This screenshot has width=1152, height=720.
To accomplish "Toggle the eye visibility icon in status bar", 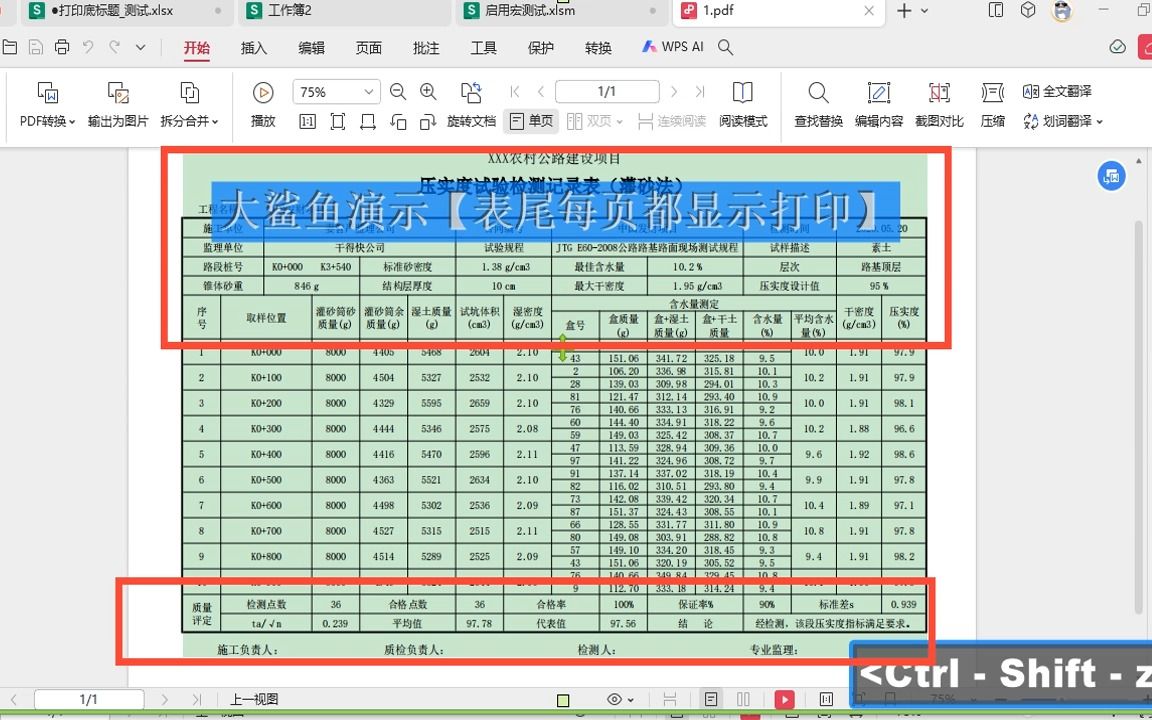I will pos(614,699).
